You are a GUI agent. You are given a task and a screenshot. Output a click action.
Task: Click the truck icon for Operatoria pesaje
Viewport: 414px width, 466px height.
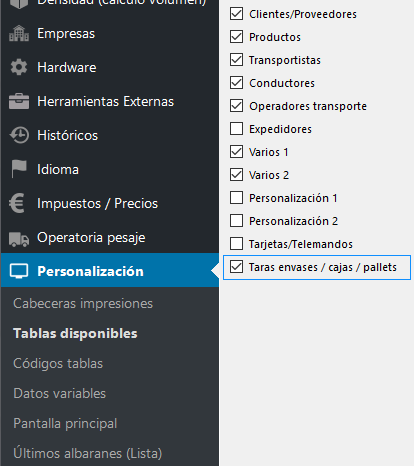pos(19,239)
